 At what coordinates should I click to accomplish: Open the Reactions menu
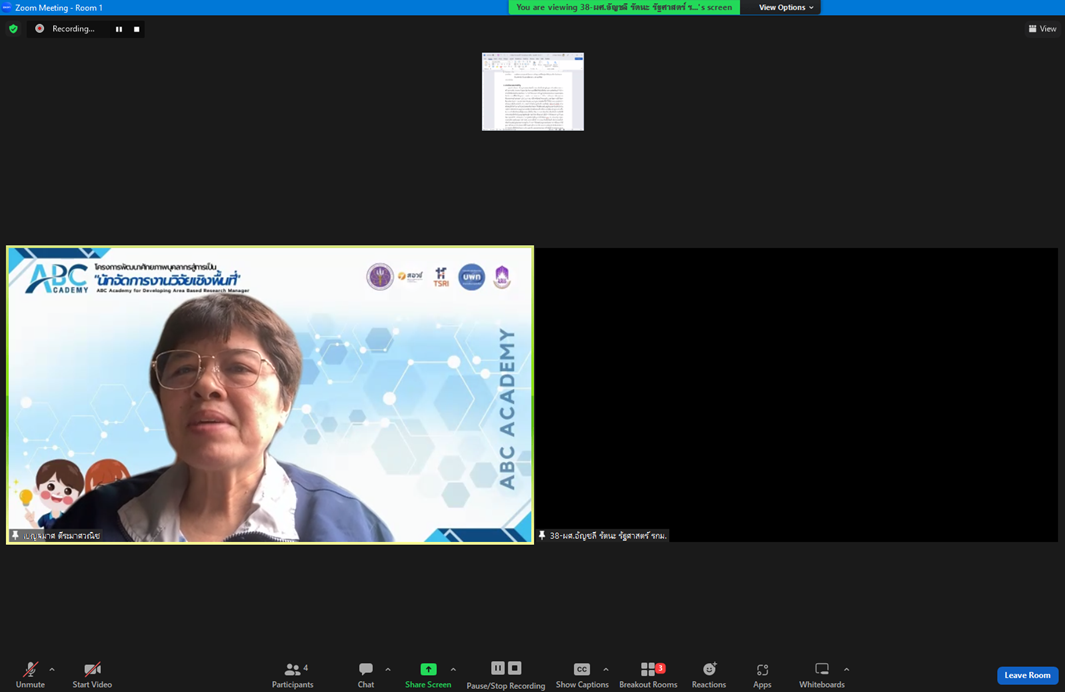click(709, 674)
